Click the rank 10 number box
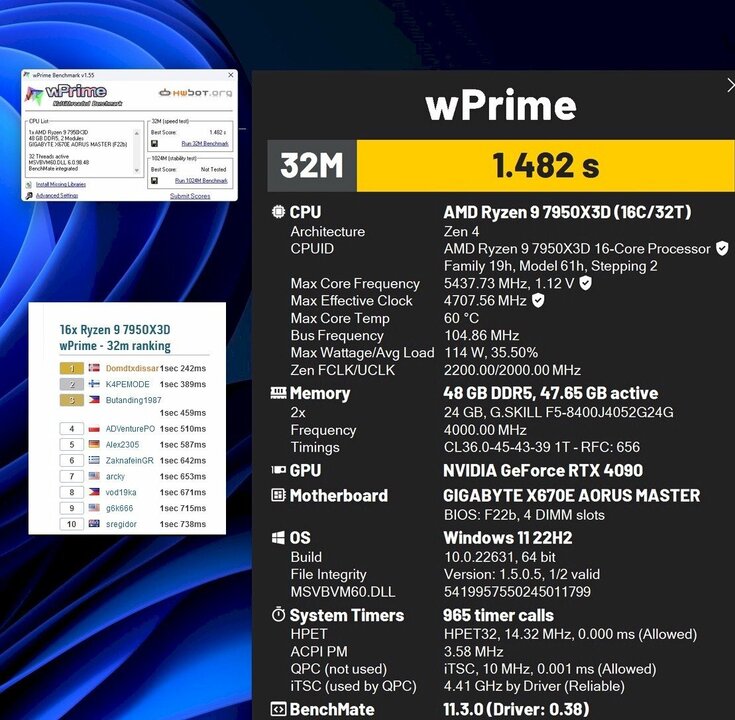 click(72, 524)
